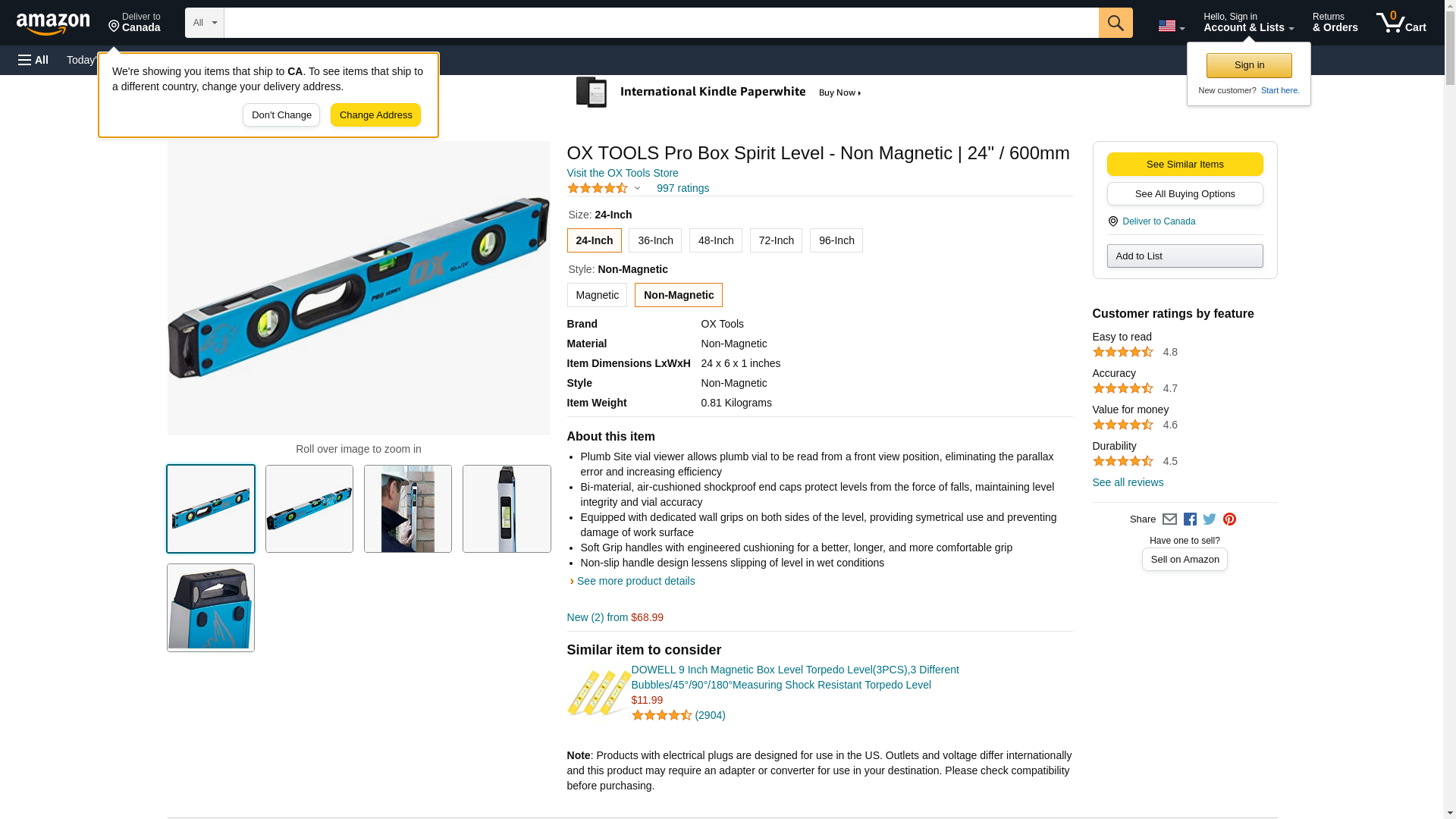
Task: Select the 72-Inch size option
Action: 776,240
